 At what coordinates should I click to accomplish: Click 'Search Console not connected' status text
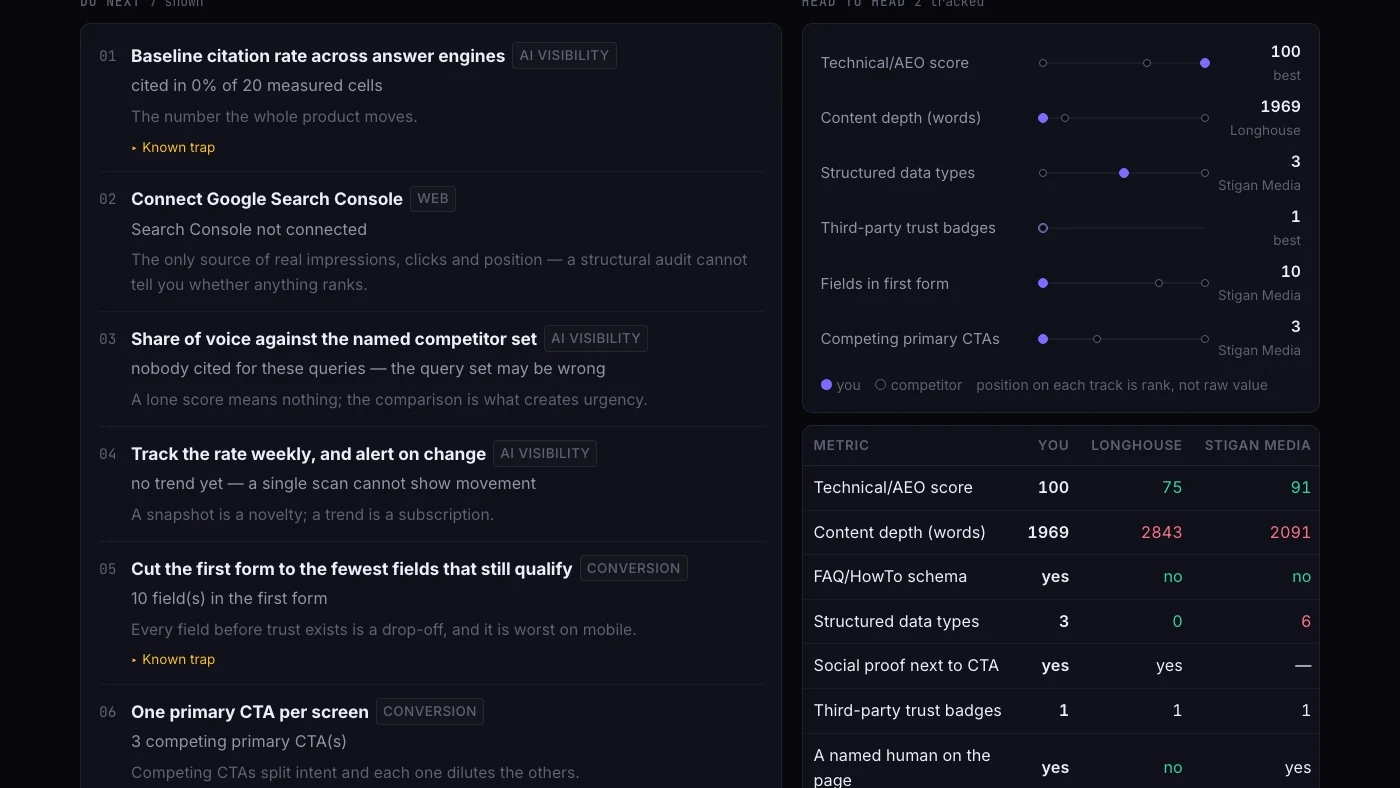[x=249, y=230]
